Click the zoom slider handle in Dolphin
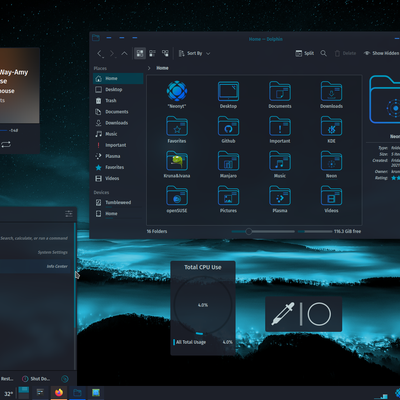The image size is (400, 400). [x=249, y=231]
